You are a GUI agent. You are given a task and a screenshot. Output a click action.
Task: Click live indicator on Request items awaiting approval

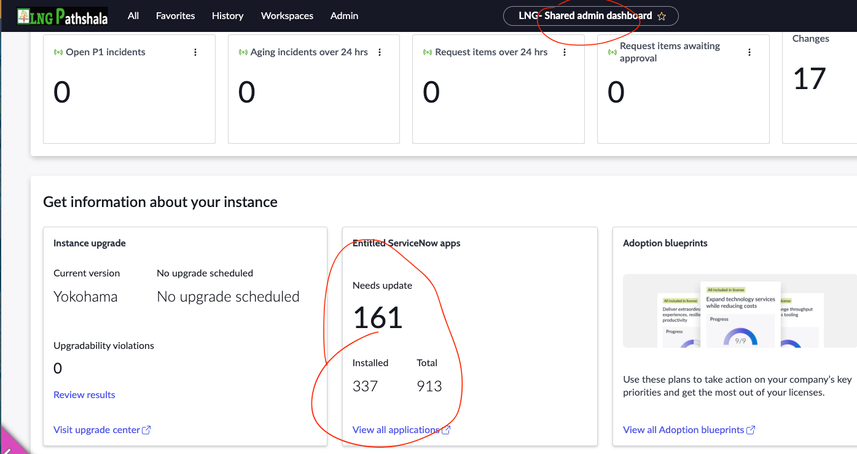pos(612,52)
